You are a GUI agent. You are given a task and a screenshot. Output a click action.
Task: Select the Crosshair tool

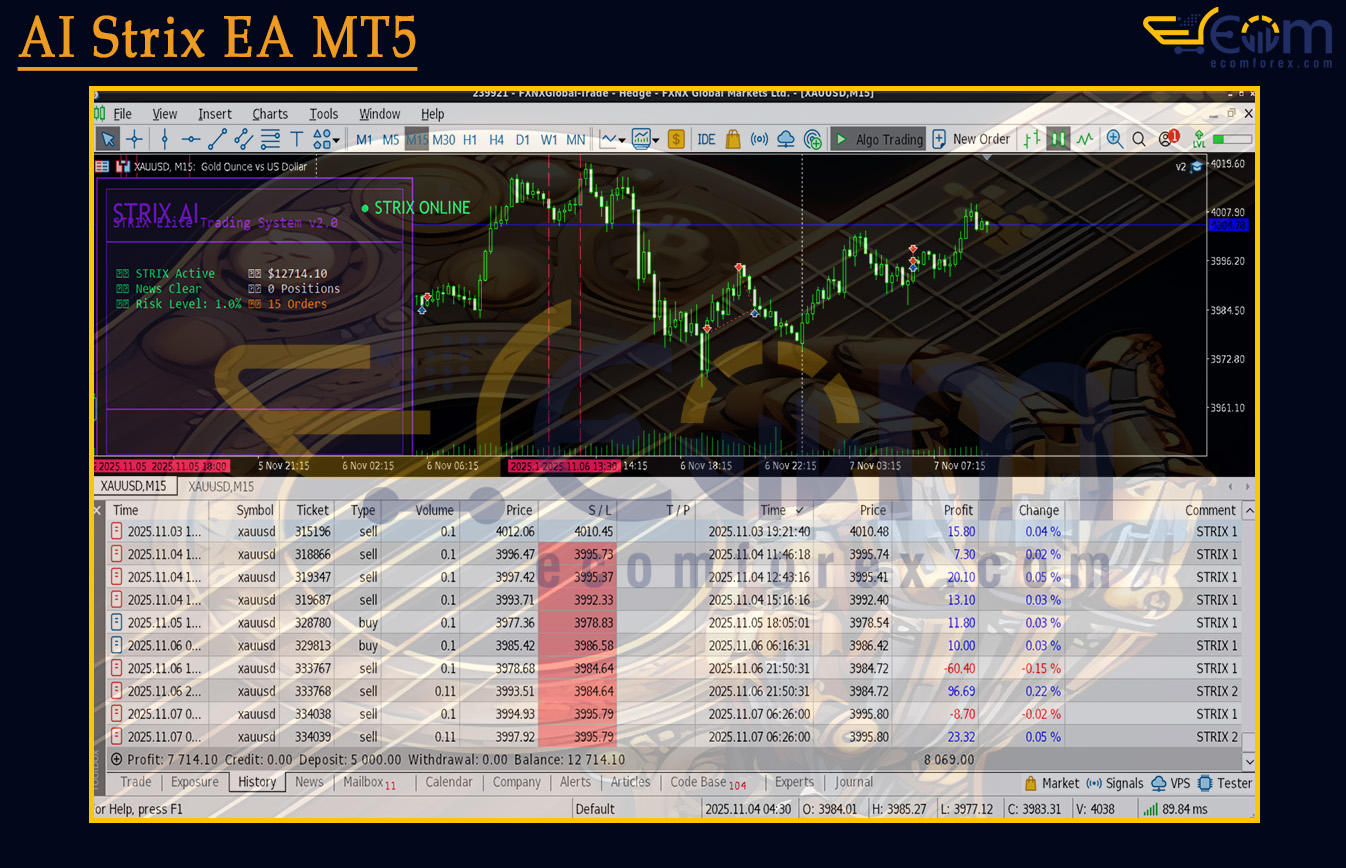[134, 139]
